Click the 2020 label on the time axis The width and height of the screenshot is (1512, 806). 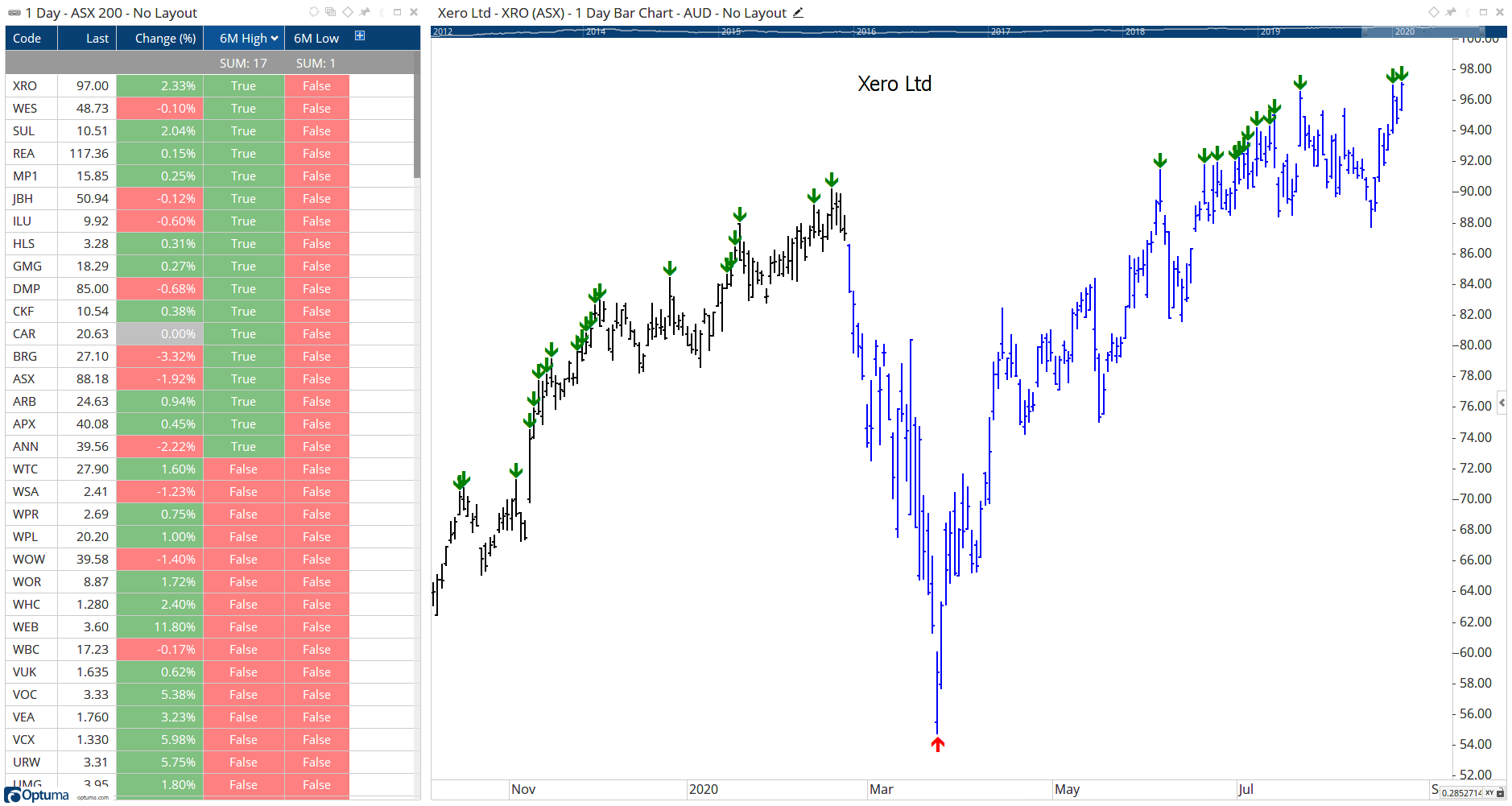pos(703,789)
